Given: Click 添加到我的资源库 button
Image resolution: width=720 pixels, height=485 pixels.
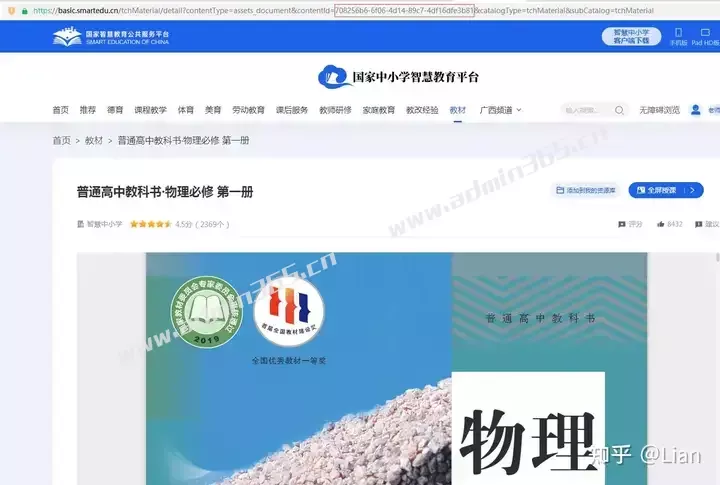Looking at the screenshot, I should coord(585,190).
